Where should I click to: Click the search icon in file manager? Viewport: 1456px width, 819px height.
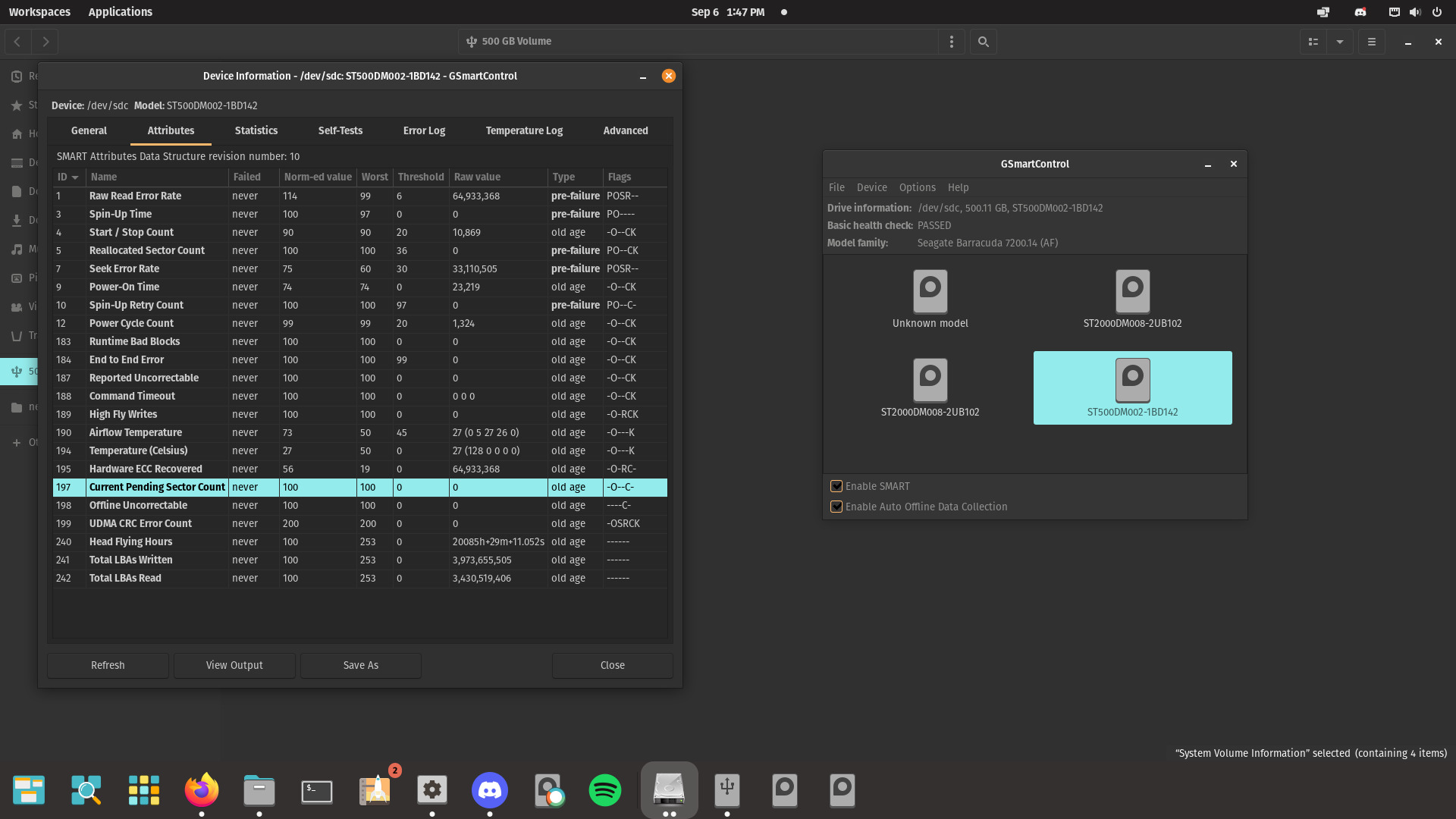coord(984,42)
